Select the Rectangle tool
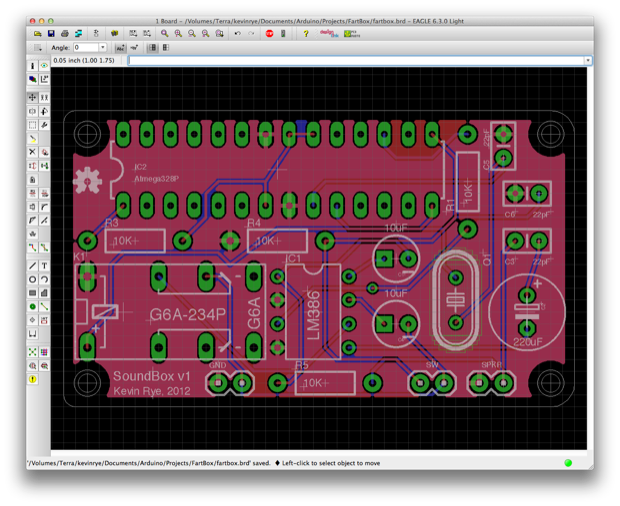Viewport: 620px width, 506px height. tap(32, 293)
